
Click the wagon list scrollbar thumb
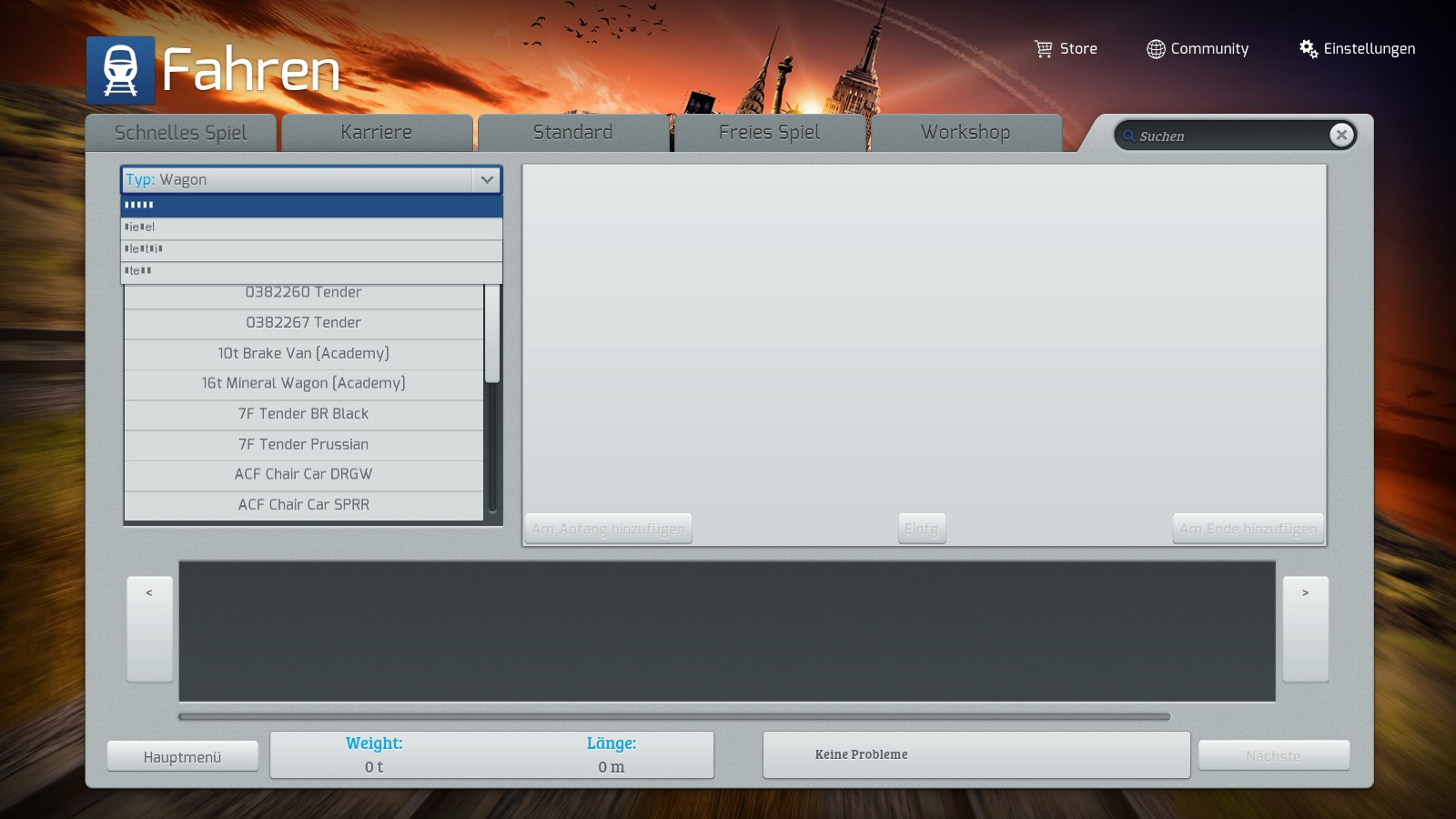492,334
